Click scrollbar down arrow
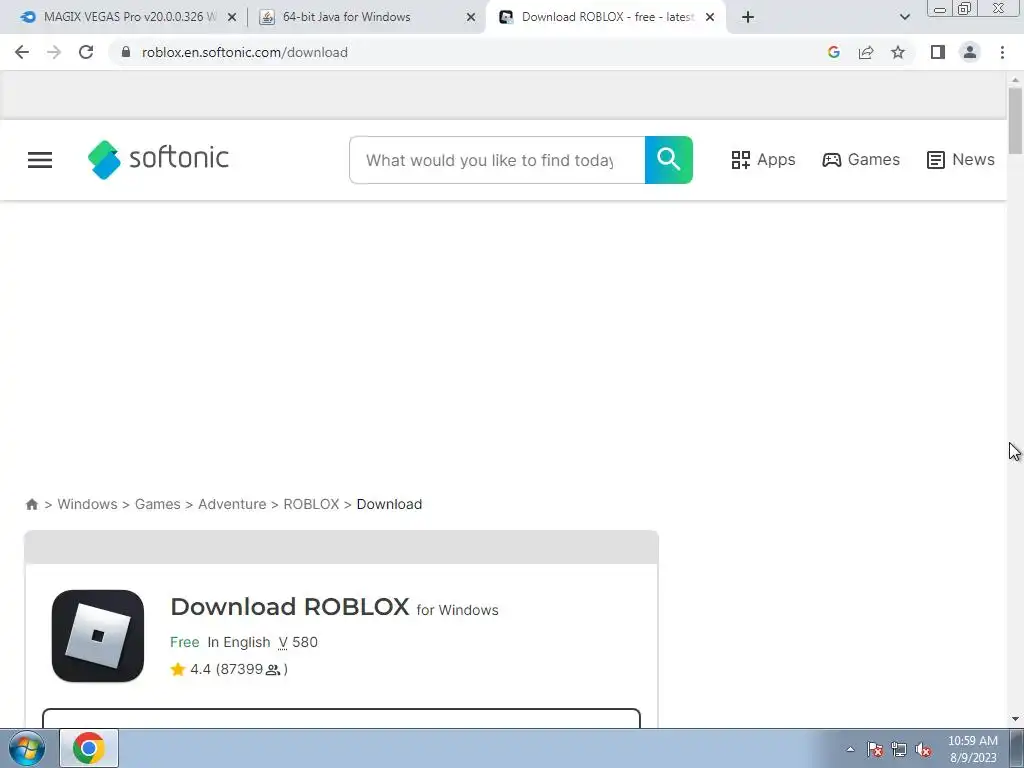 coord(1015,719)
